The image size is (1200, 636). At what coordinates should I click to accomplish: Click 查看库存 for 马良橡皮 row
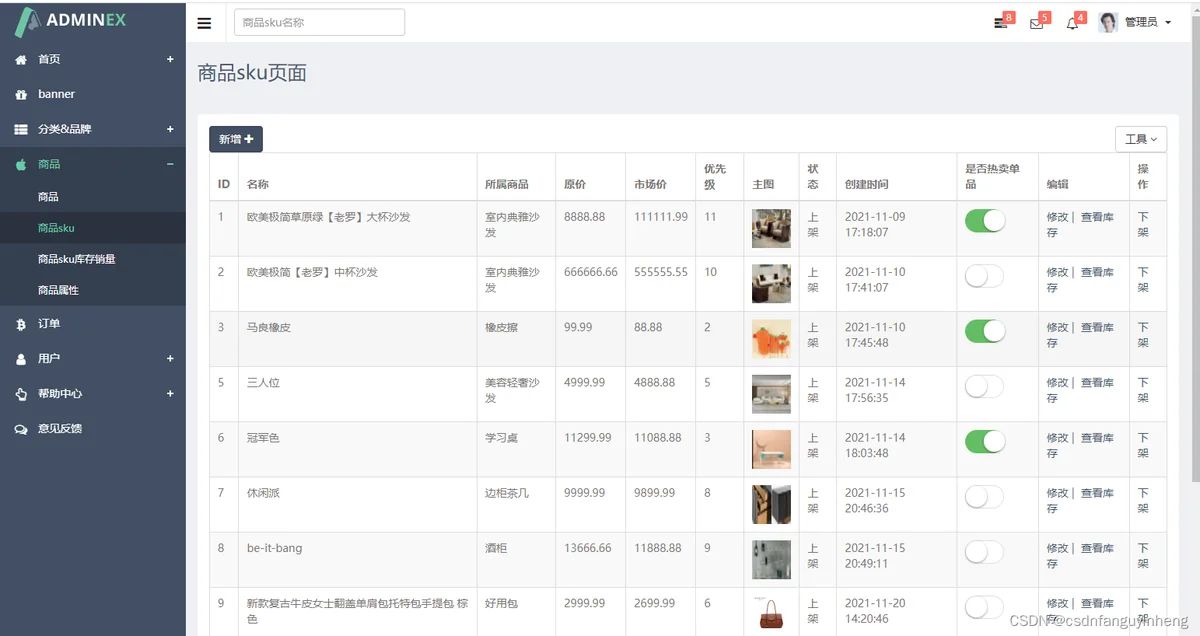[1080, 335]
